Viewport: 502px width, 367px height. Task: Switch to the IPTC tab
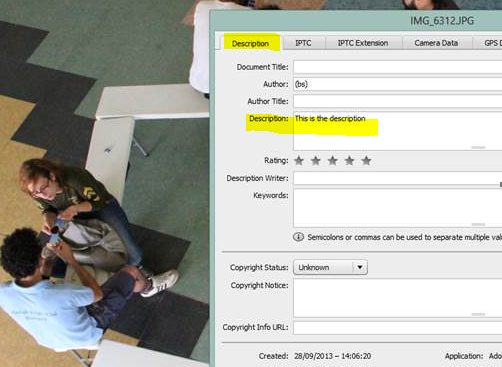303,43
